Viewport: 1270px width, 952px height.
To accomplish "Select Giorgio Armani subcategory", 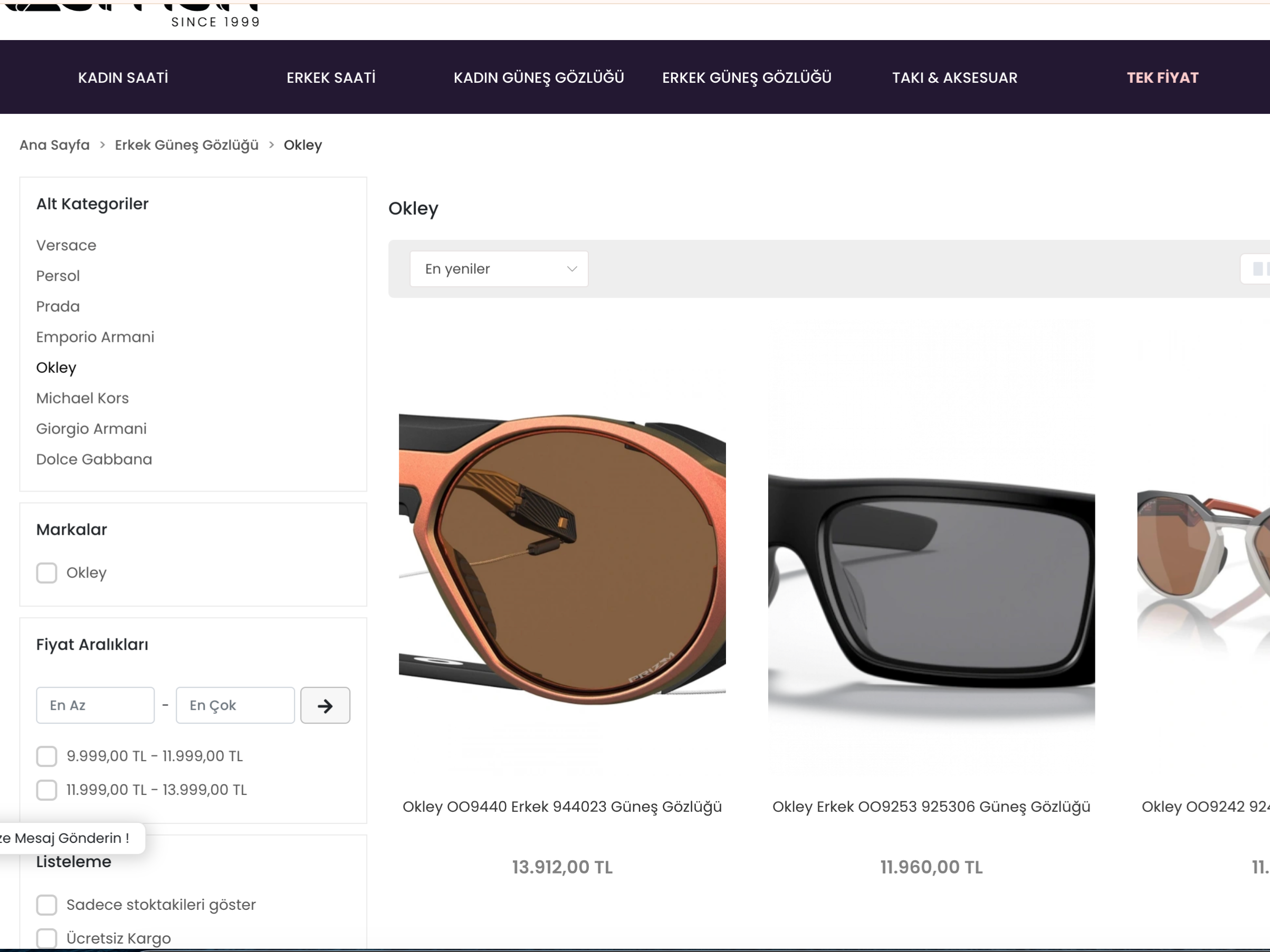I will pyautogui.click(x=91, y=429).
